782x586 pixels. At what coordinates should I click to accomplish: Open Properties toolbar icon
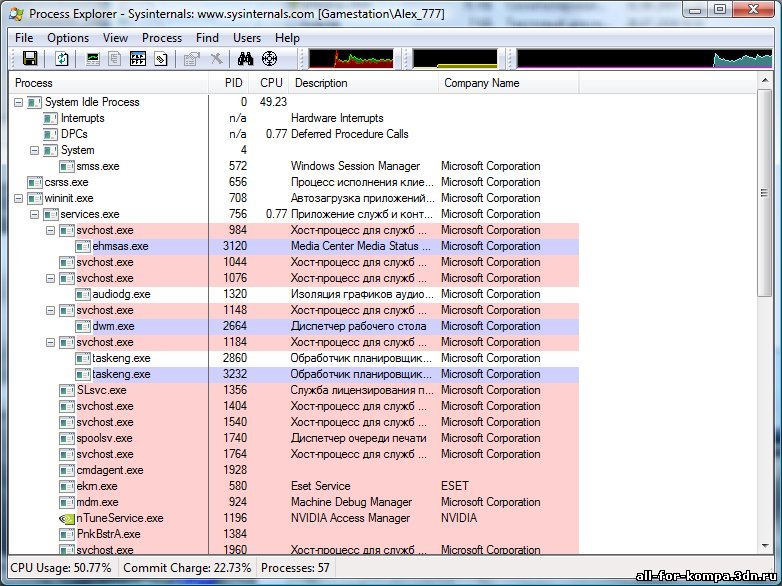click(x=192, y=59)
